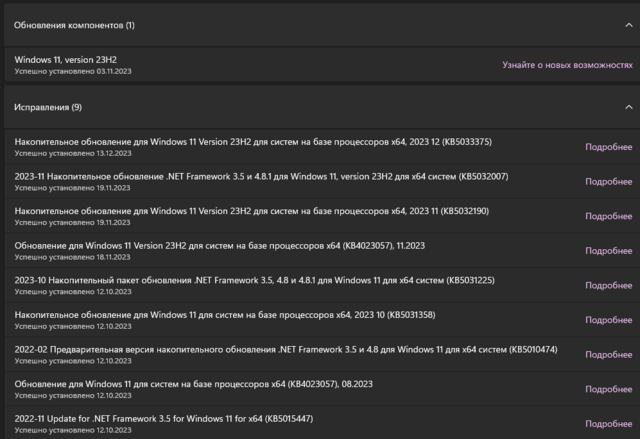The image size is (640, 439).
Task: Open Подробнее for KB4023057 11.2023 update
Action: tap(608, 249)
